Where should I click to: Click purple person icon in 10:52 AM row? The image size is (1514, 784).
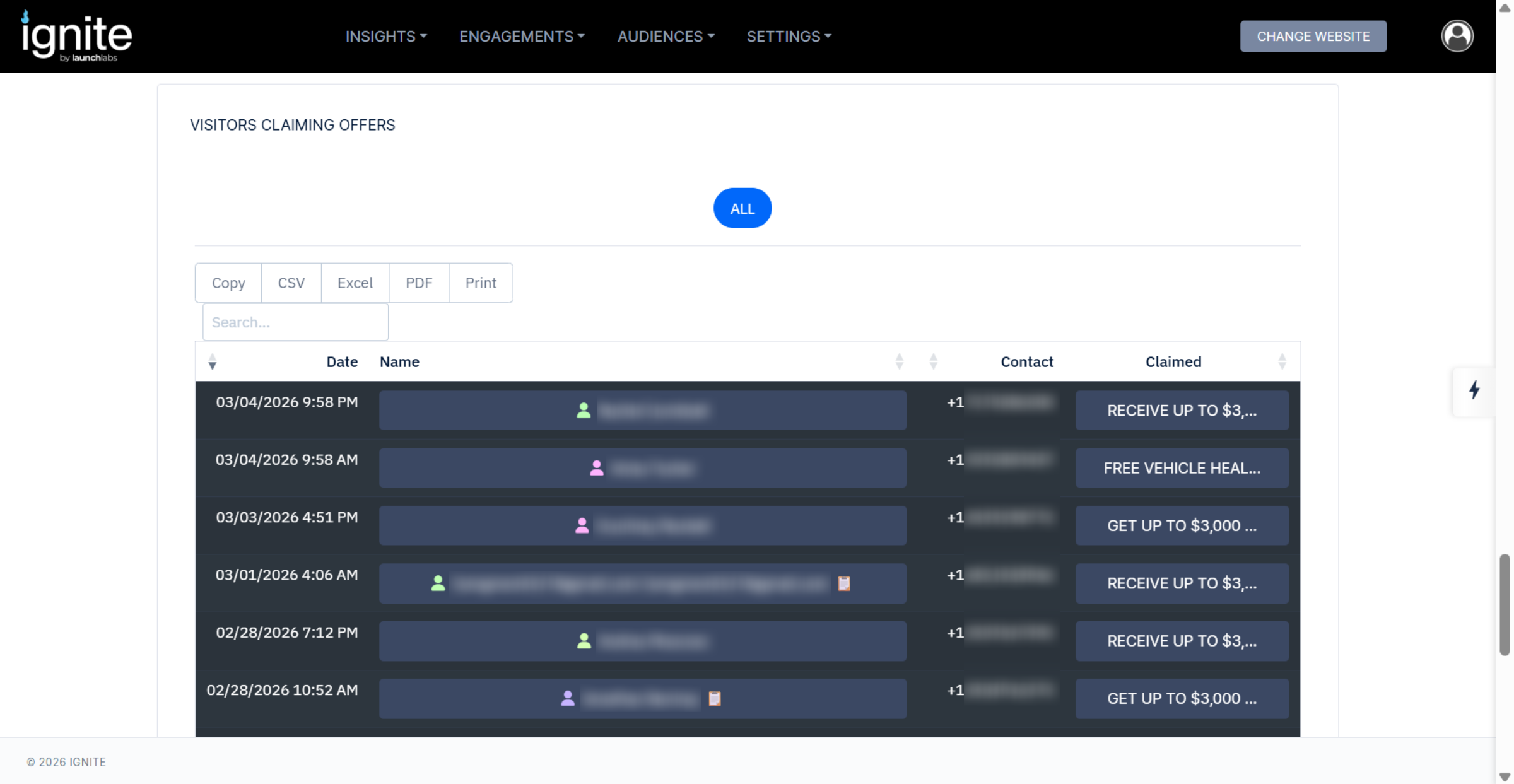coord(567,698)
